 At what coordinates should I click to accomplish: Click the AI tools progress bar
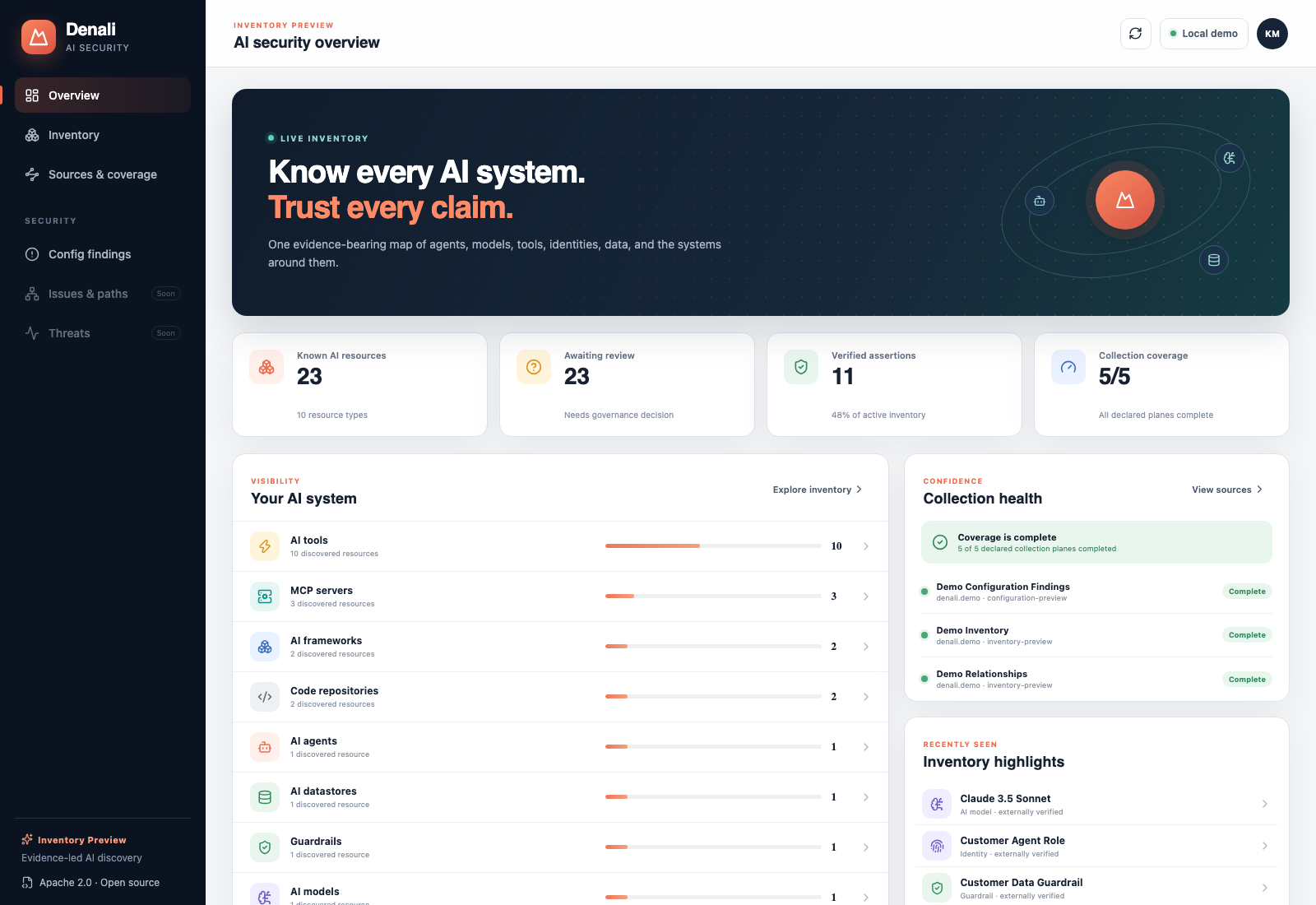click(x=713, y=546)
